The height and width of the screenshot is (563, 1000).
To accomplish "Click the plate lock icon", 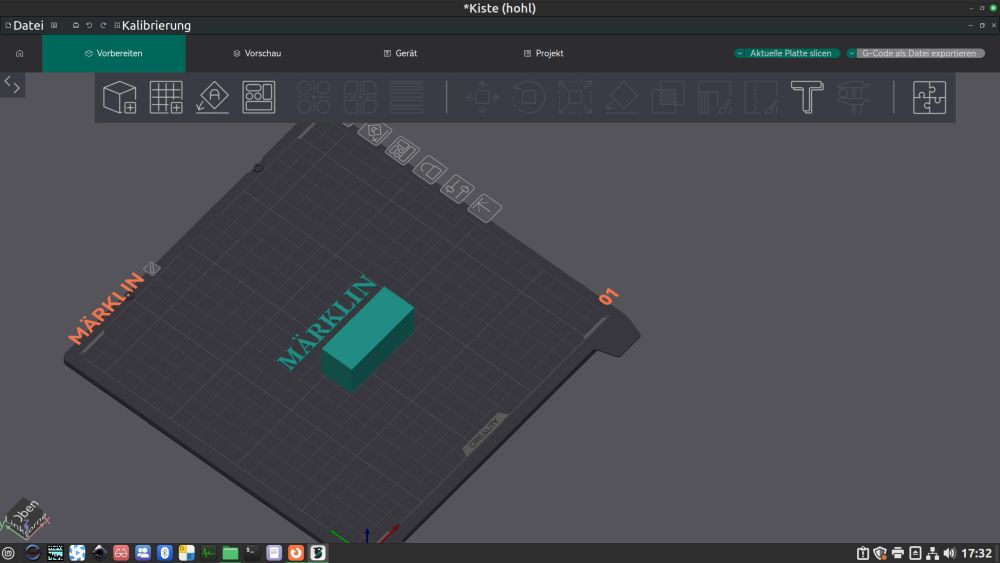I will (432, 168).
